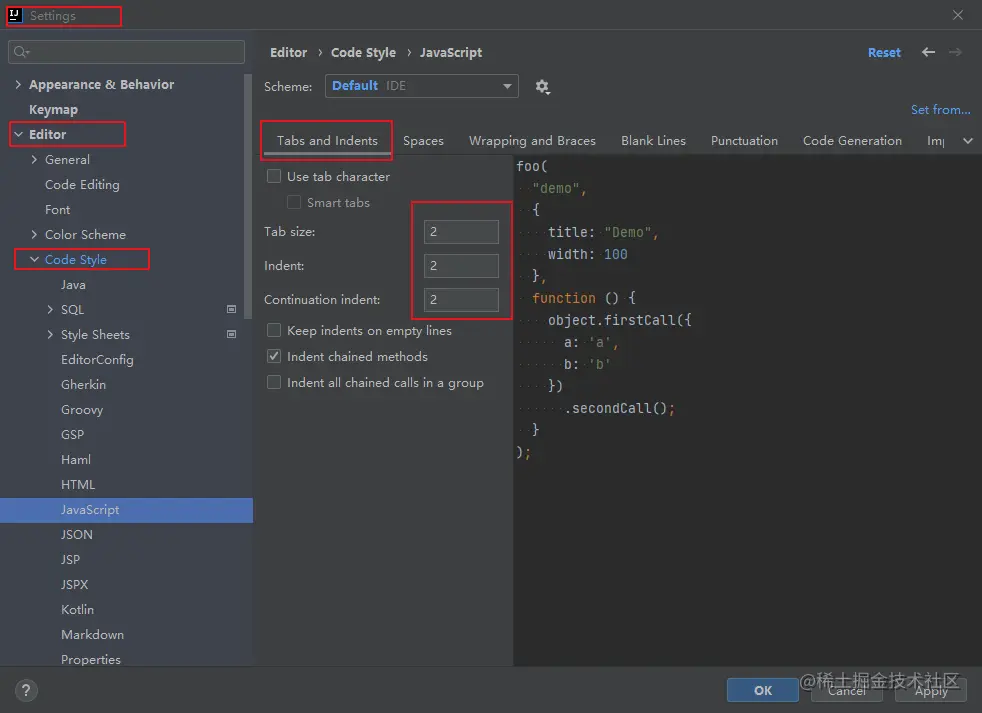Click the Apply button

[x=931, y=690]
